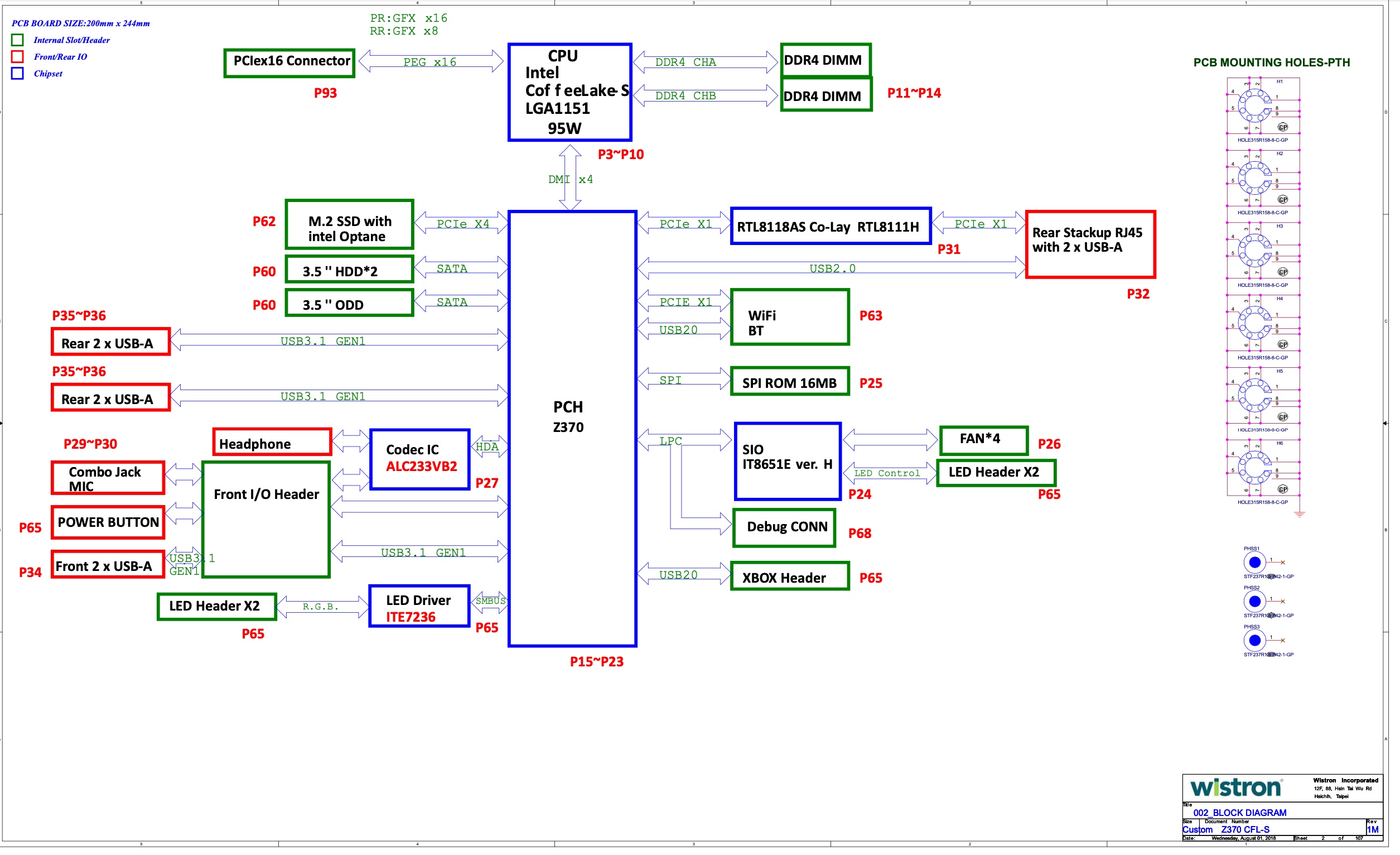The image size is (1400, 855).
Task: Select the M.2 SSD with intel Optane block
Action: (349, 224)
